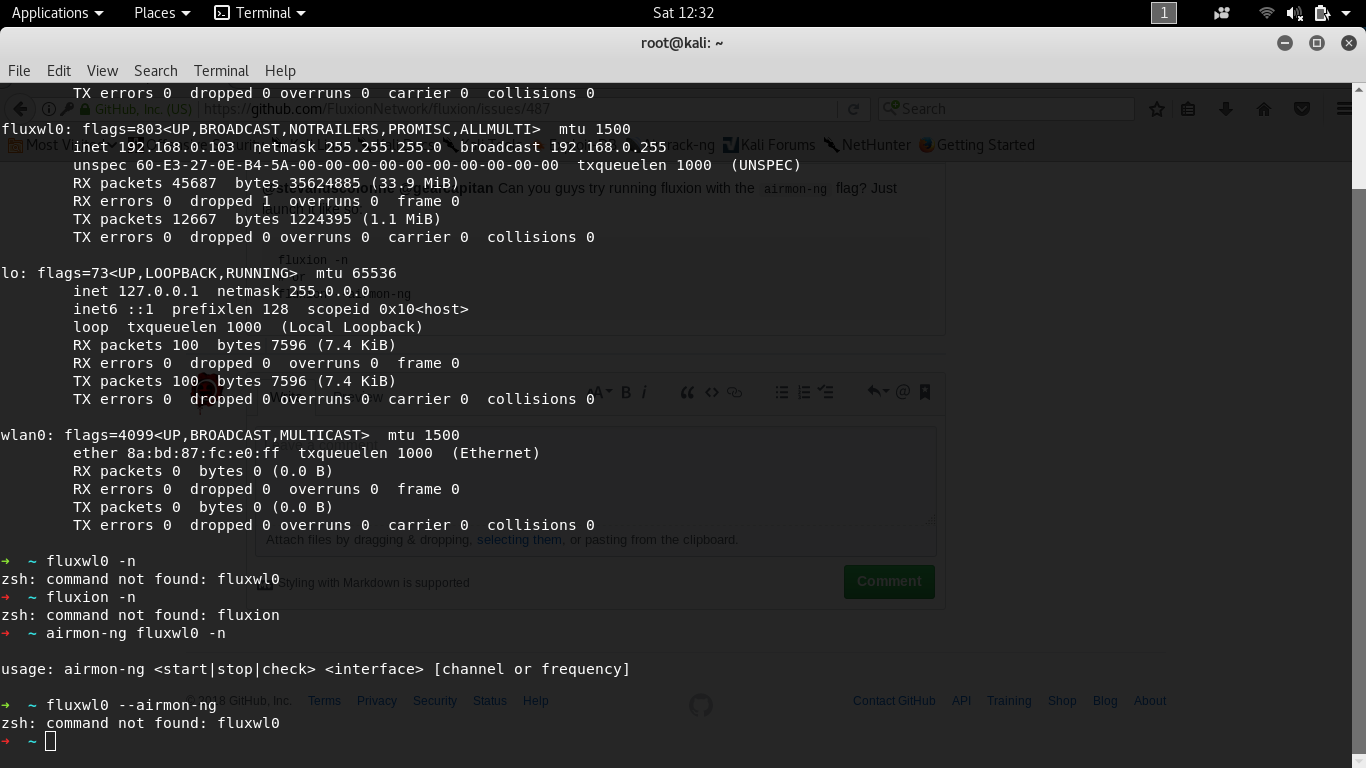Open the Wi-Fi status icon
Viewport: 1366px width, 768px height.
coord(1267,13)
